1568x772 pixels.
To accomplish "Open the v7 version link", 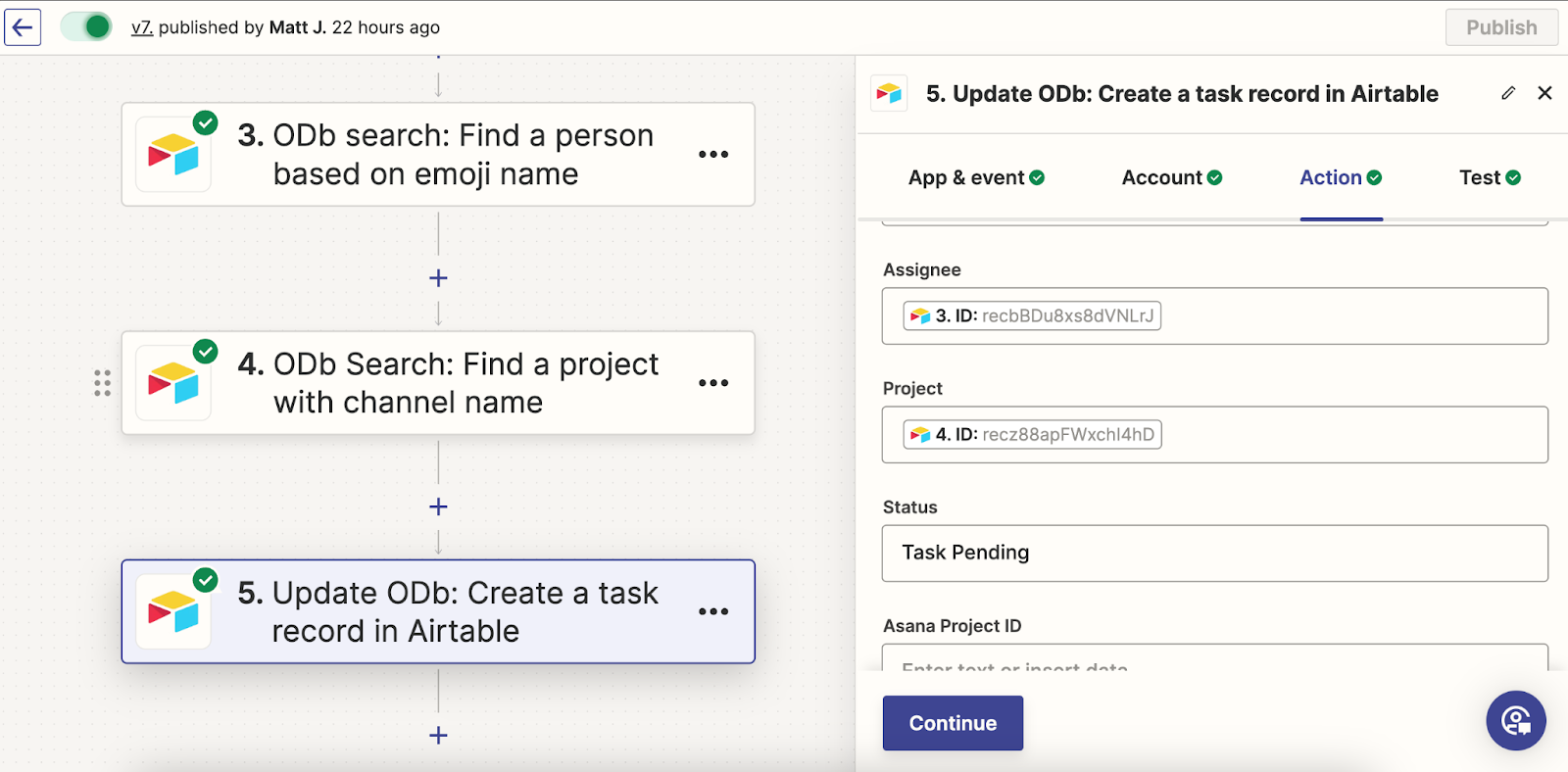I will [142, 27].
